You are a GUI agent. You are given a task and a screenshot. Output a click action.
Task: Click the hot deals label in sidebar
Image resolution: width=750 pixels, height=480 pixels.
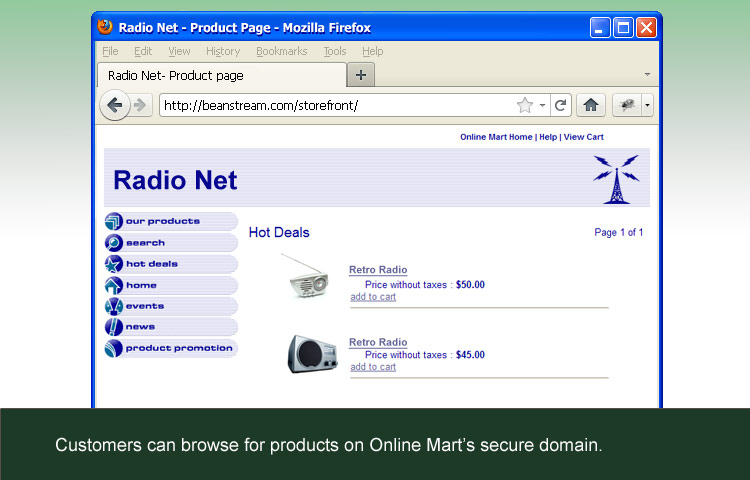coord(152,264)
